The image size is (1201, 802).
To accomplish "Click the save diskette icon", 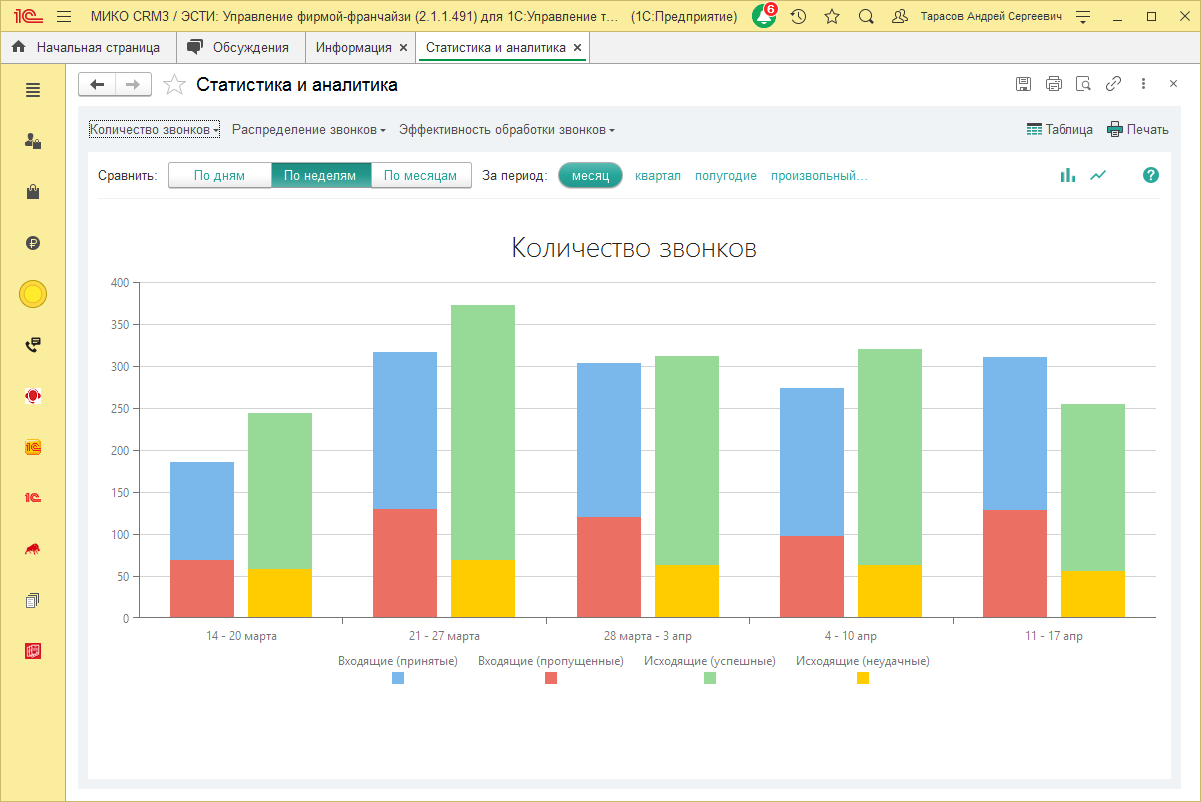I will (1023, 84).
